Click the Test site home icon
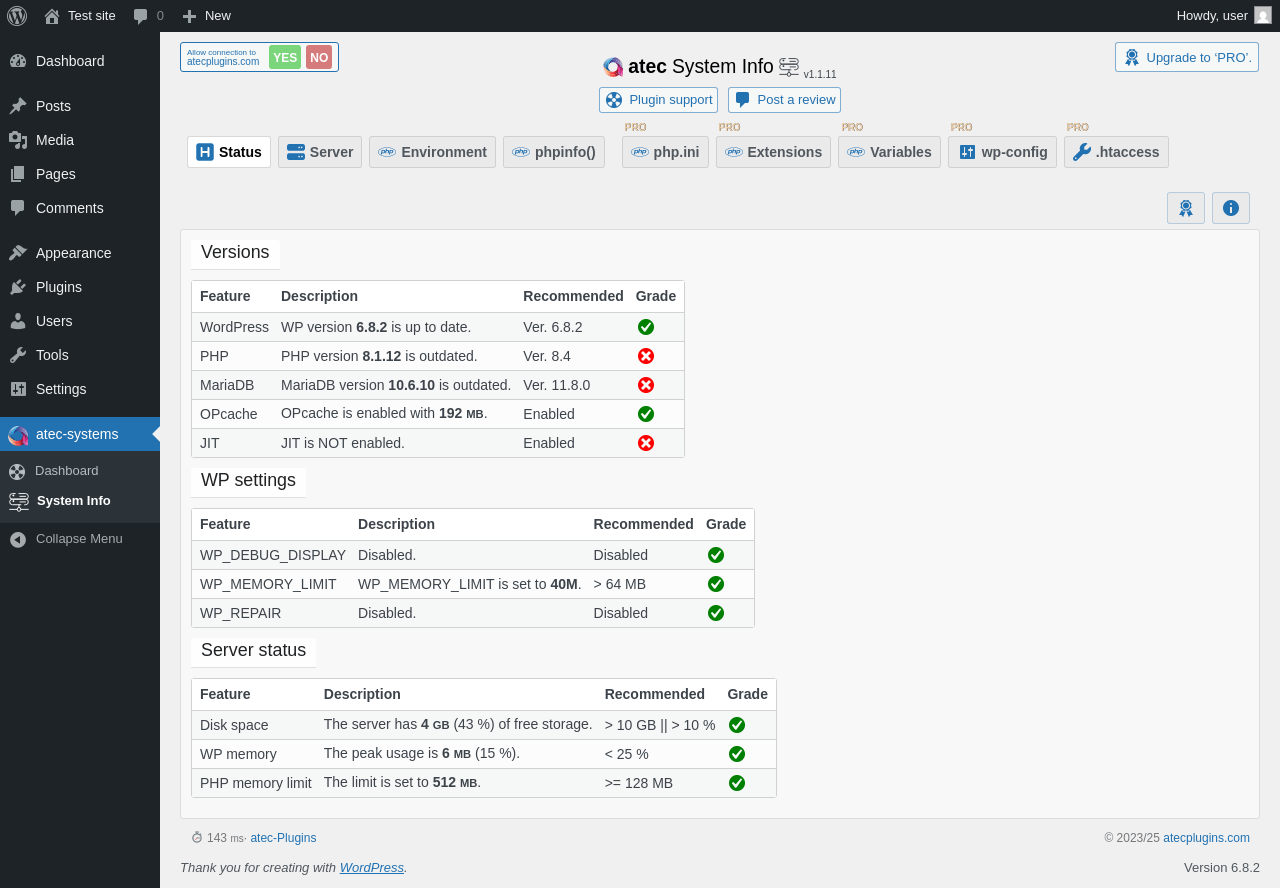This screenshot has width=1280, height=888. pos(52,16)
